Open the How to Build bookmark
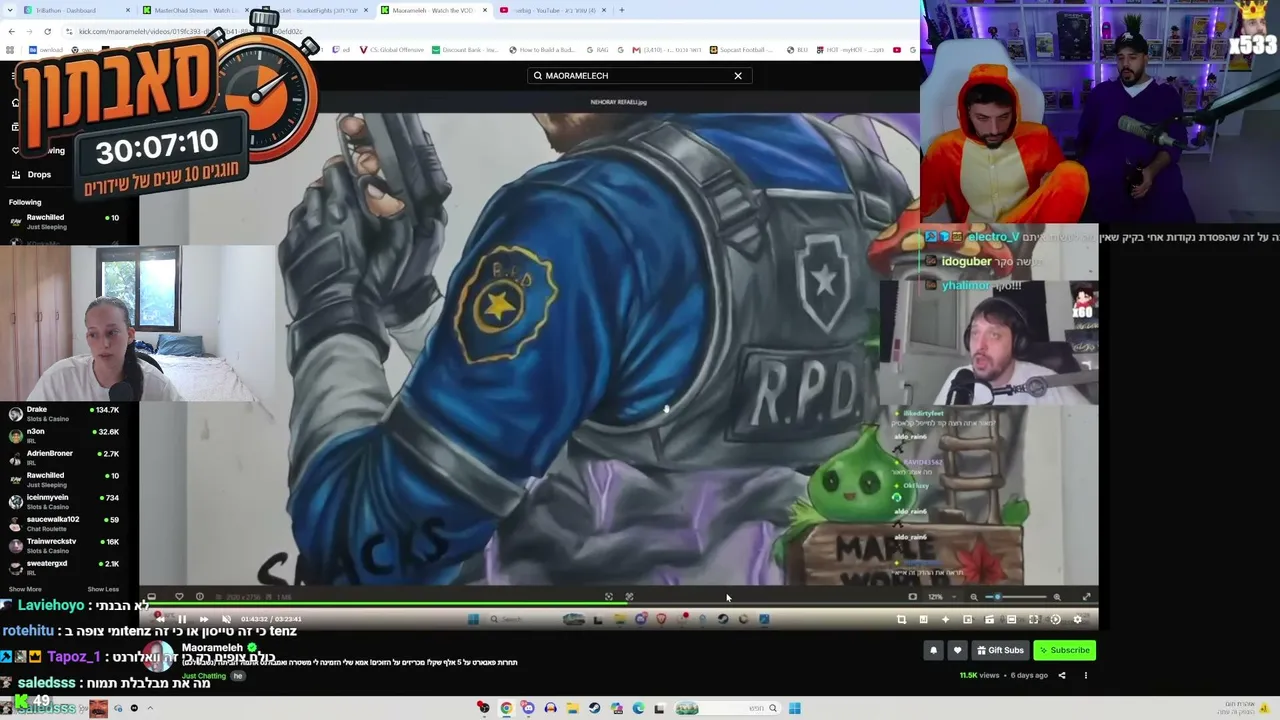 pos(542,50)
